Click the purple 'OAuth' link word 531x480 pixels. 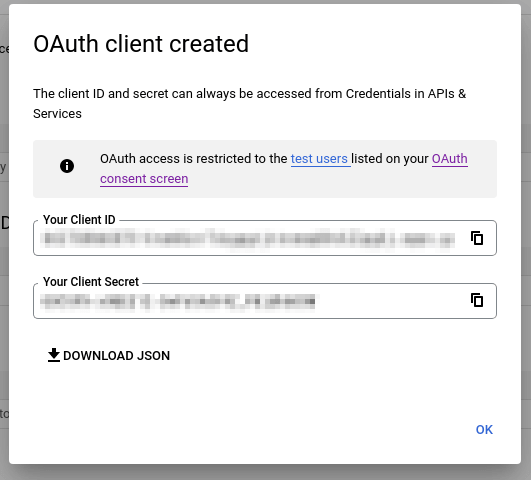pyautogui.click(x=450, y=159)
